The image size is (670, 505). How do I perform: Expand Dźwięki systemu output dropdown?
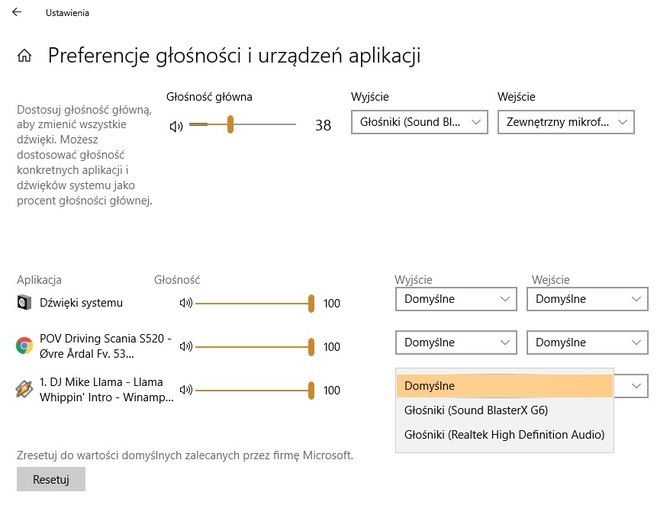point(455,299)
